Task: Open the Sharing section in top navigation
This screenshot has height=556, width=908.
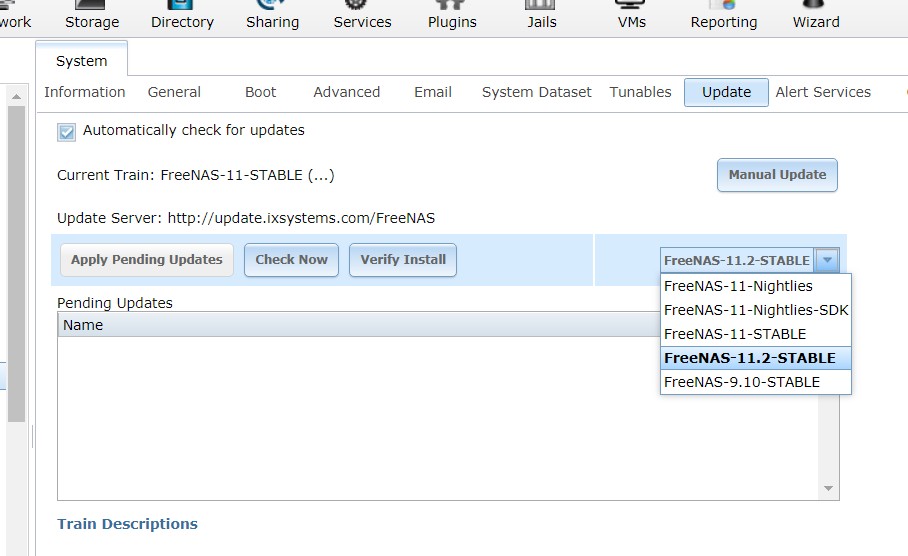Action: coord(272,16)
